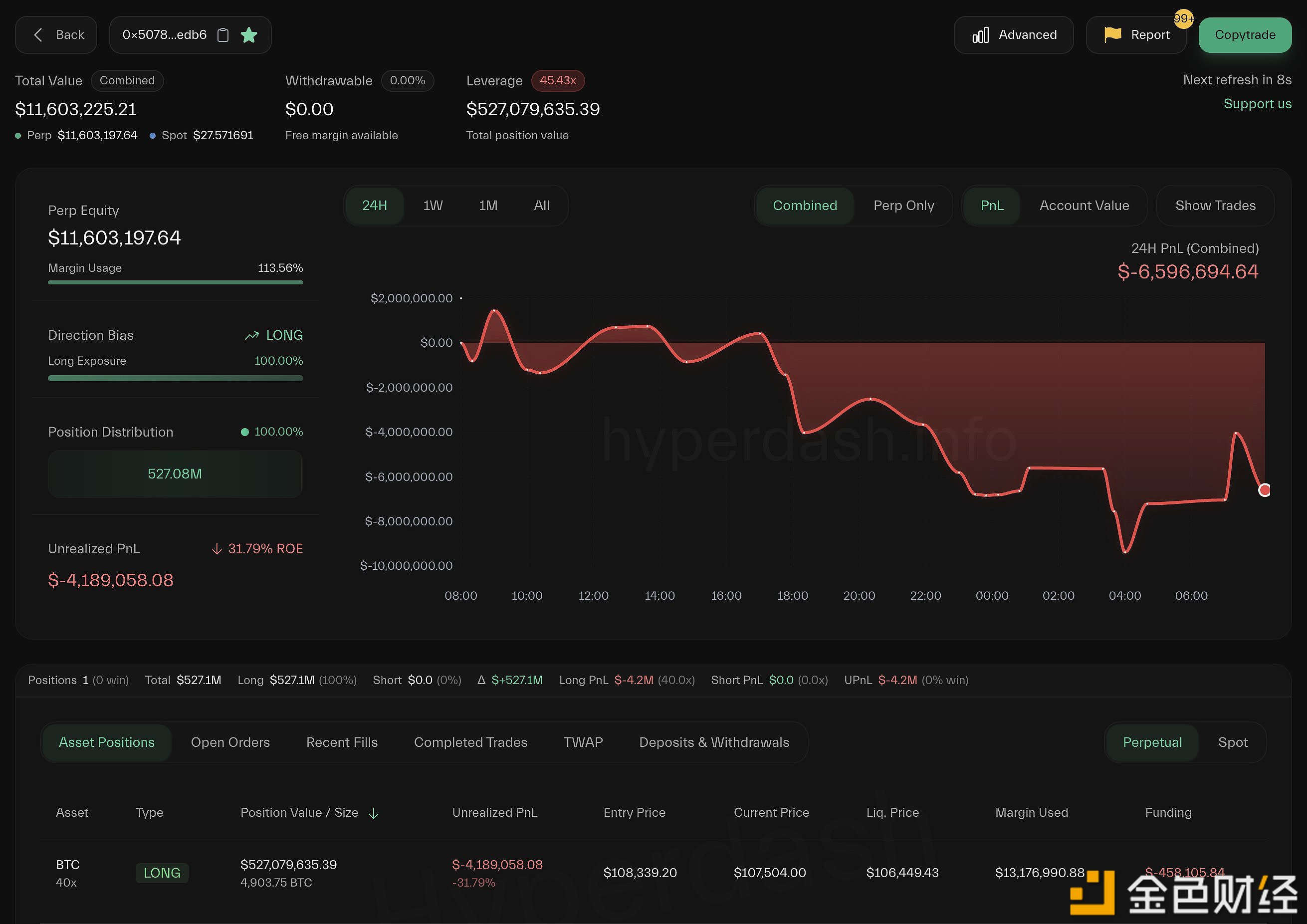This screenshot has height=924, width=1307.
Task: Select the All time range
Action: pyautogui.click(x=541, y=206)
